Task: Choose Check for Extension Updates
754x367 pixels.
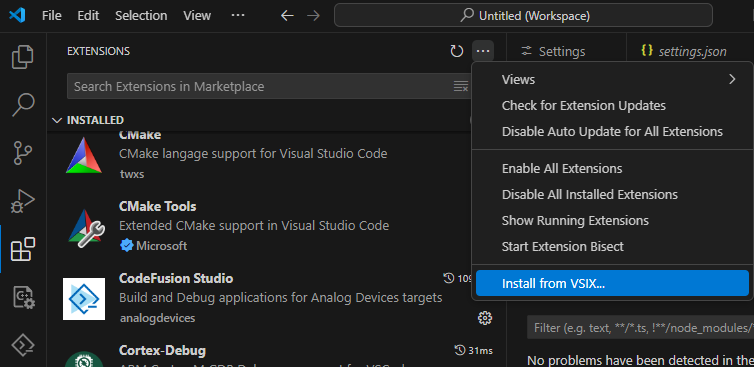Action: point(612,105)
